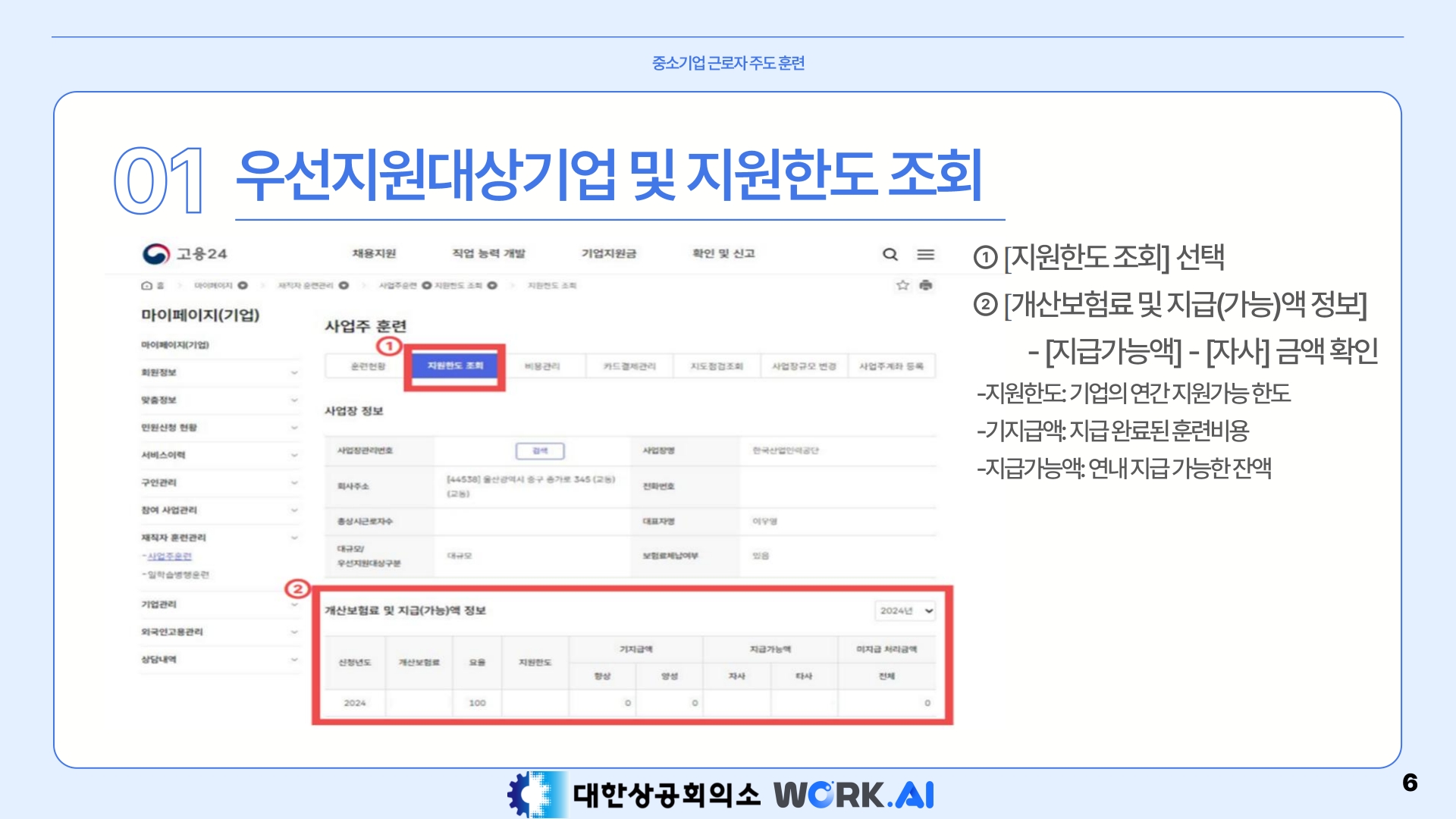
Task: Click the 고용24 logo icon
Action: pyautogui.click(x=156, y=254)
